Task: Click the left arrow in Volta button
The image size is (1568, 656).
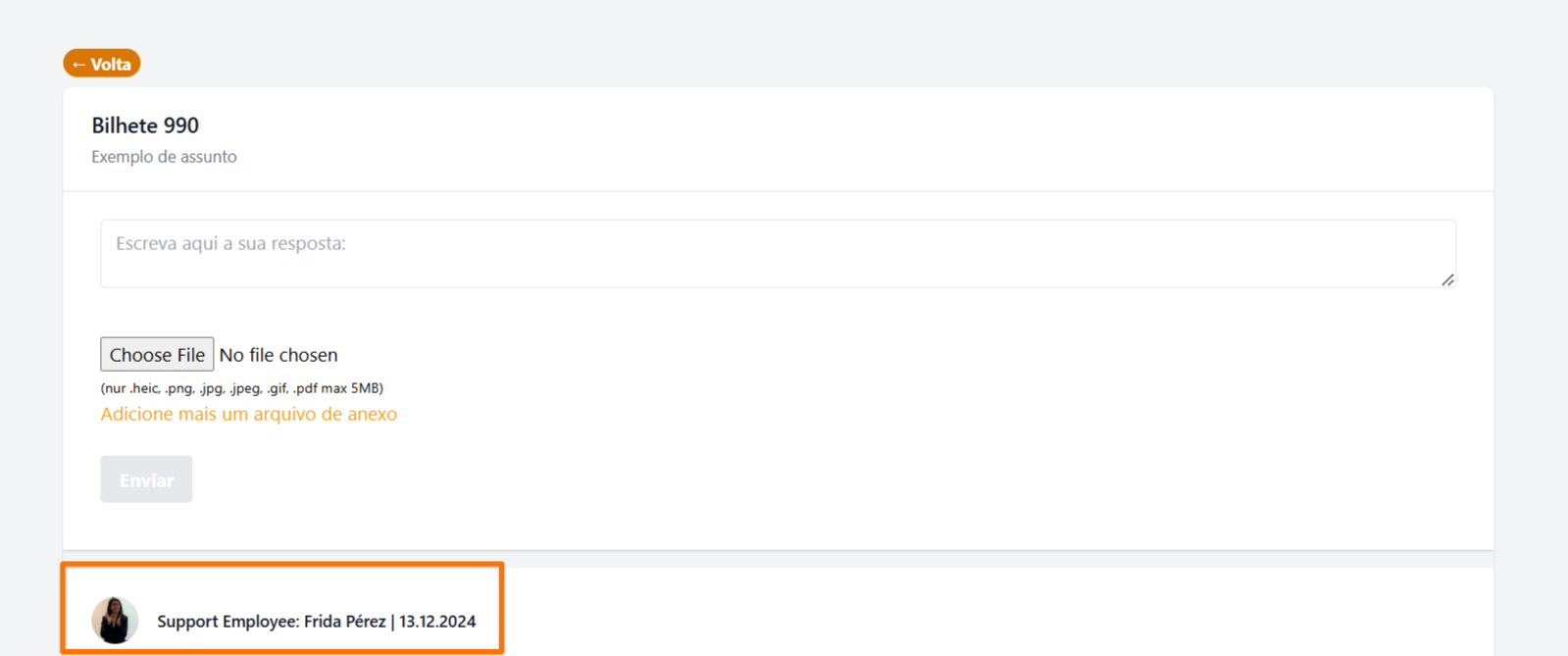Action: pyautogui.click(x=78, y=65)
